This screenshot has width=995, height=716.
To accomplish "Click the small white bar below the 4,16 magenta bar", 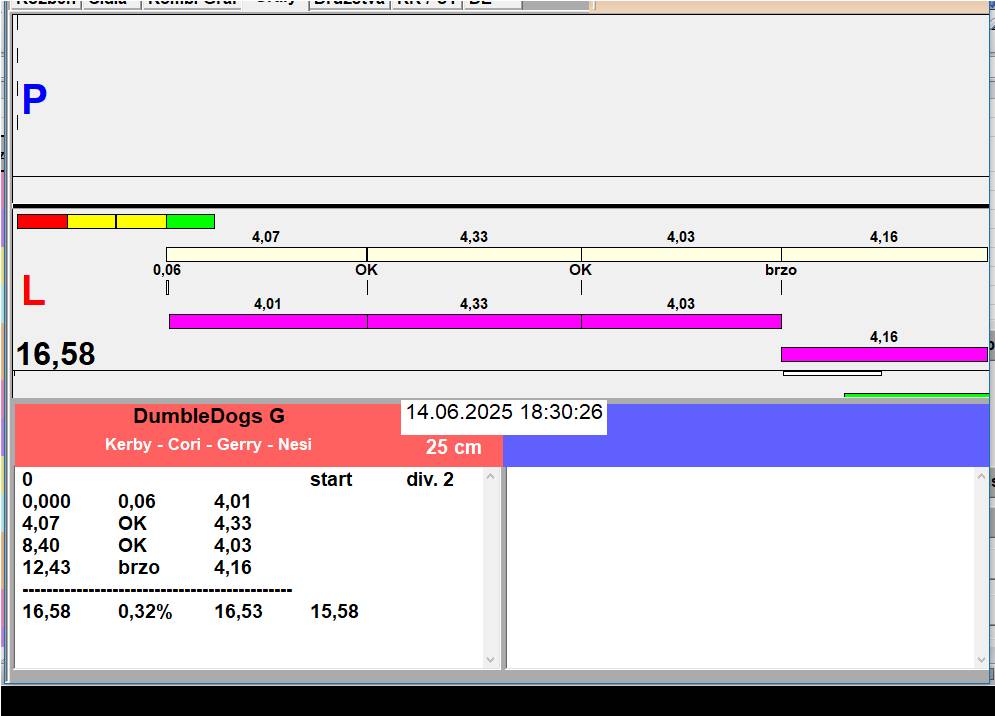I will point(832,373).
